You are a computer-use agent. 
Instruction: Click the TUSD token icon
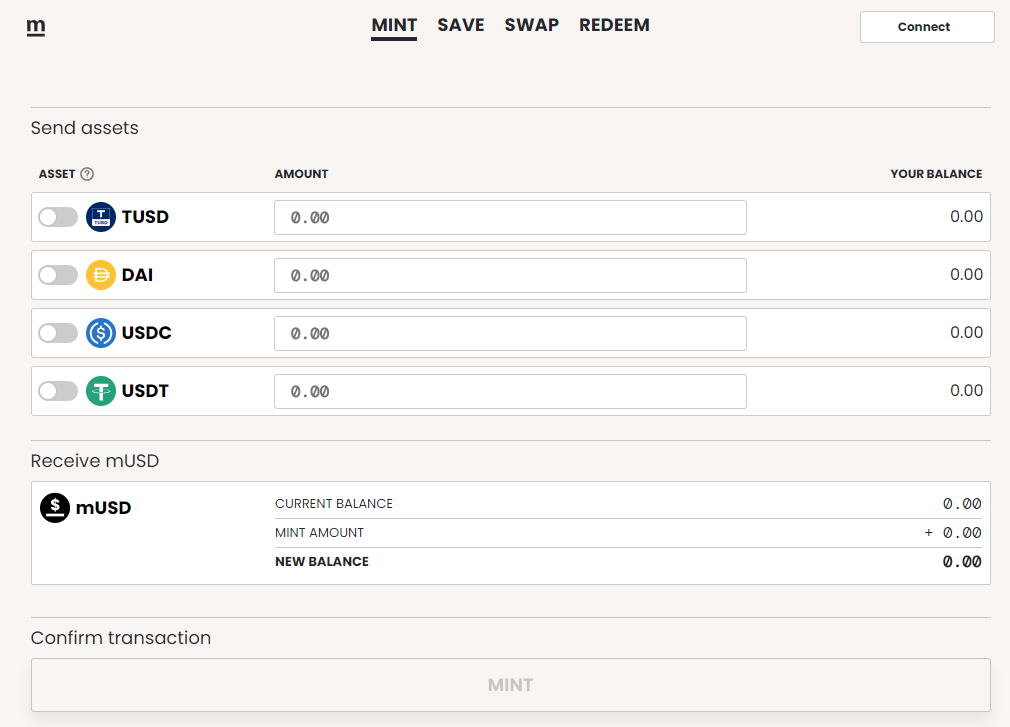coord(101,217)
